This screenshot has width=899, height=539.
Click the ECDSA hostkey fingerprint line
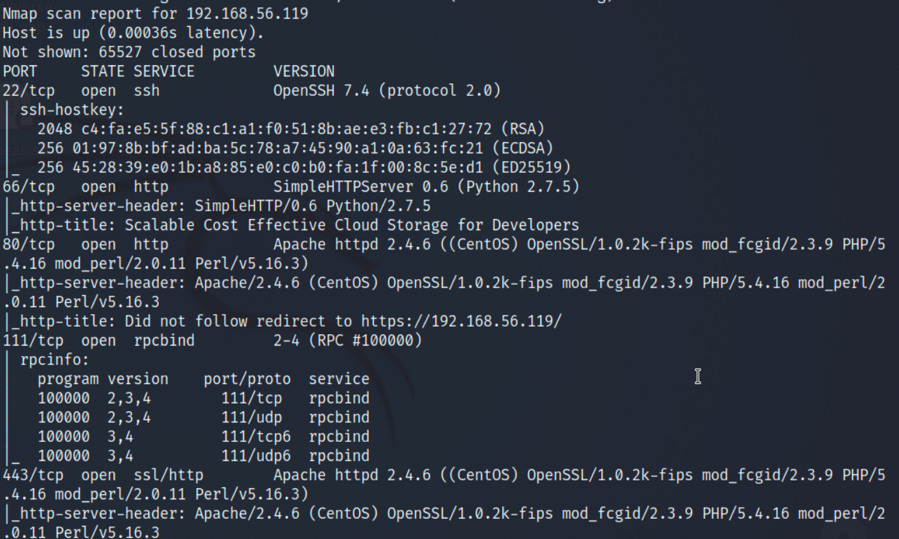(x=295, y=149)
